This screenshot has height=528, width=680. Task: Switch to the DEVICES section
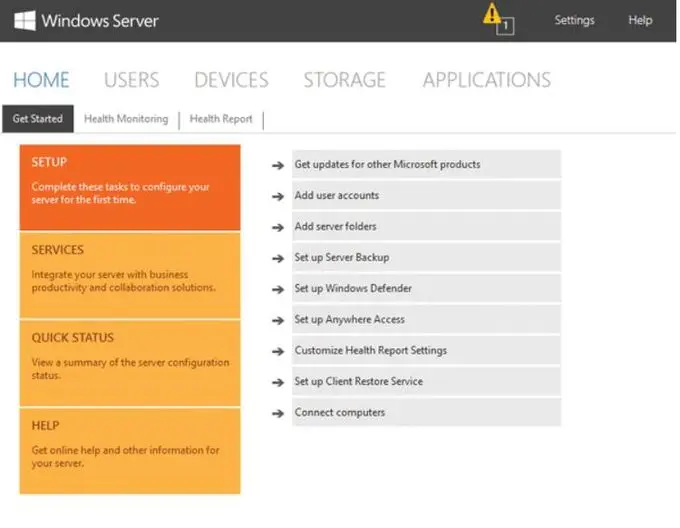[x=232, y=80]
